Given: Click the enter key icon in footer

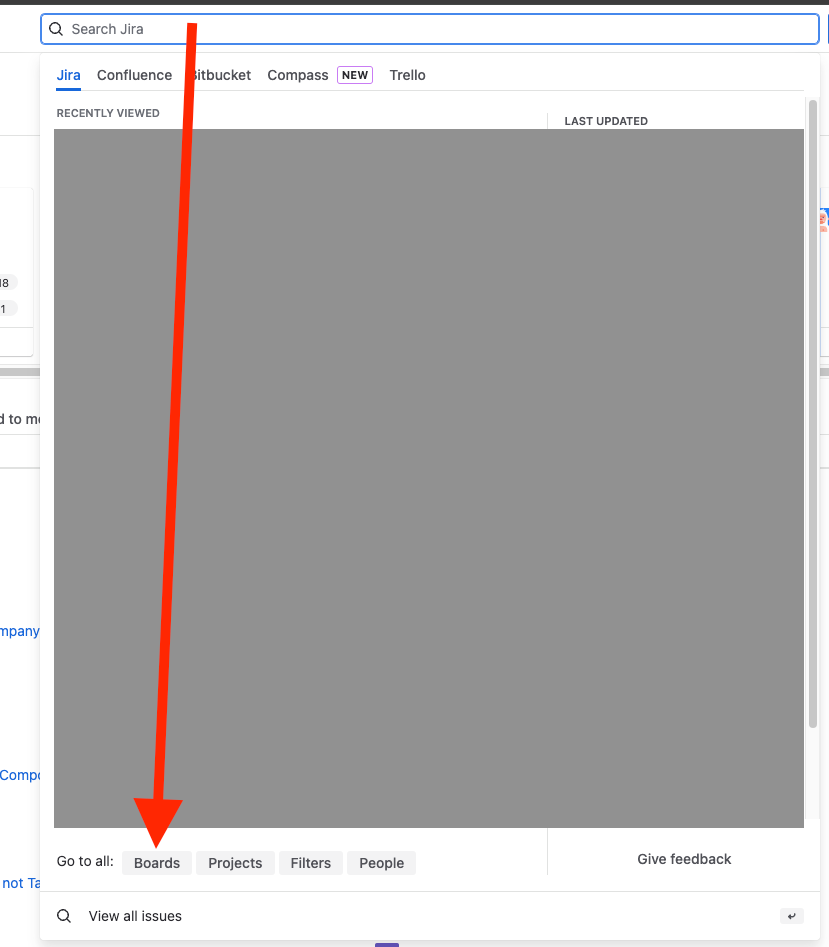Looking at the screenshot, I should (792, 916).
